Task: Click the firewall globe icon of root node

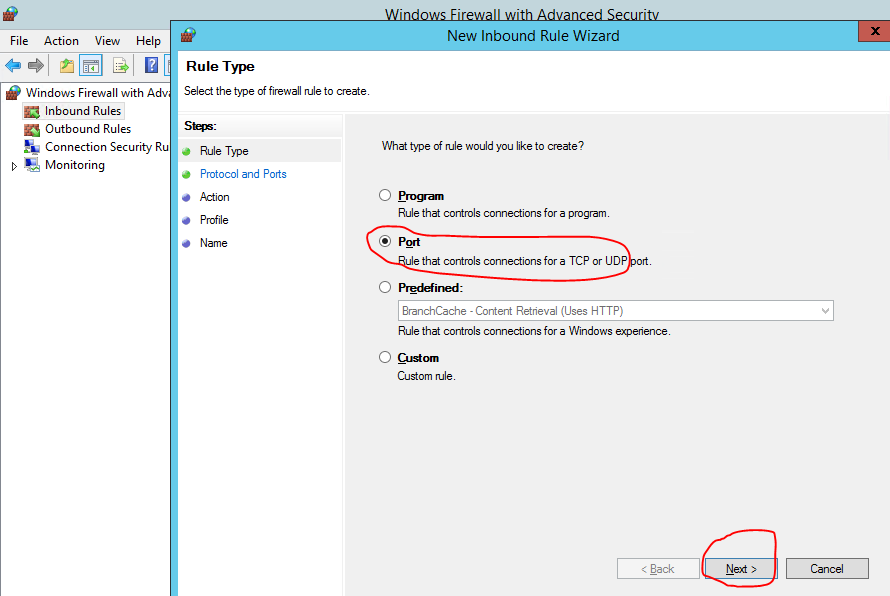Action: 13,93
